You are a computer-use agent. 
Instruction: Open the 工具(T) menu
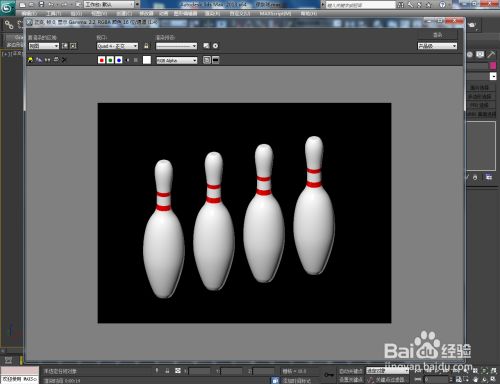(x=54, y=13)
